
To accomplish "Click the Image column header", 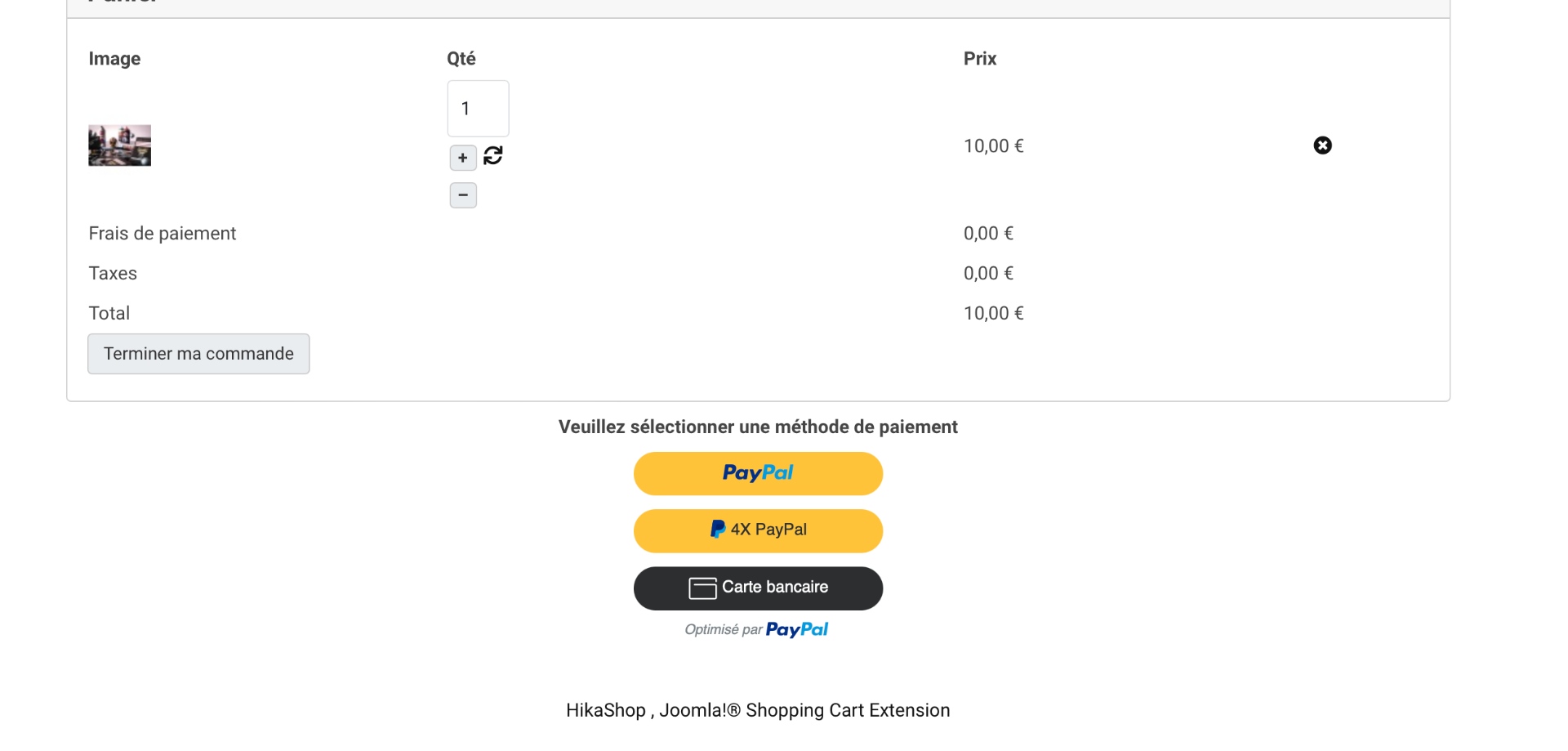I will (114, 59).
